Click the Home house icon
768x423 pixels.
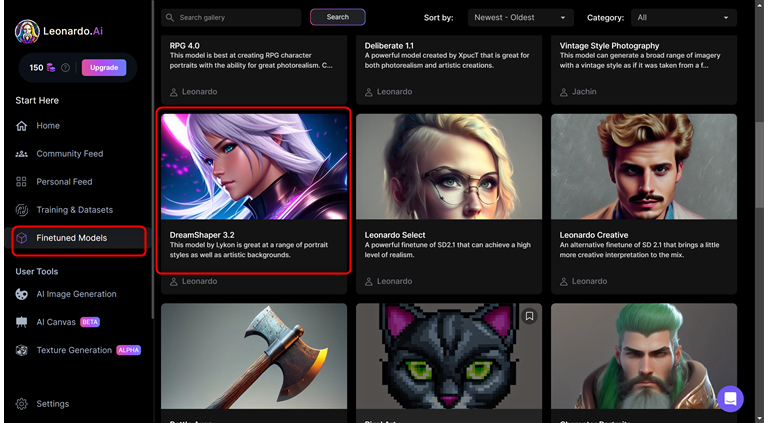[22, 126]
